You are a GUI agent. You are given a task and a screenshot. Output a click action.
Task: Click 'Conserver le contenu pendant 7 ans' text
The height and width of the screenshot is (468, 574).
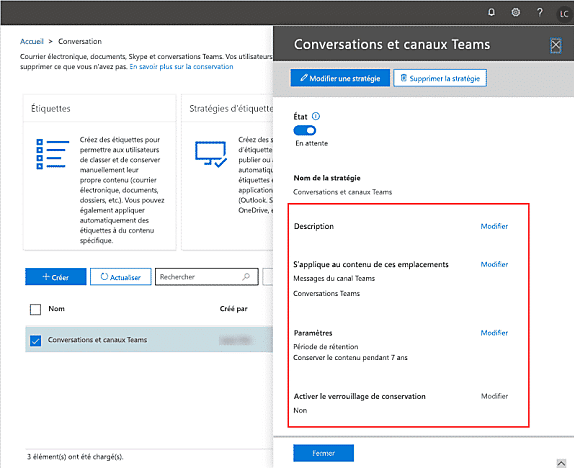pyautogui.click(x=350, y=357)
